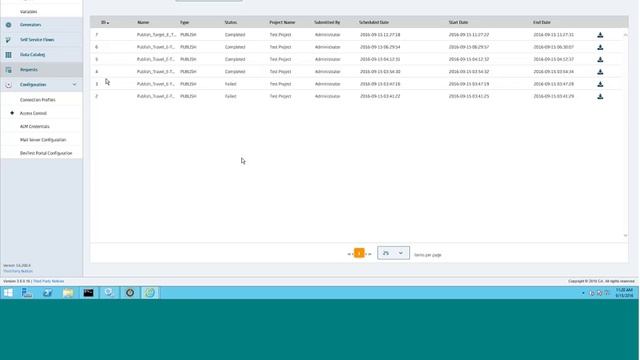Click the Generators sidebar icon
640x360 pixels.
[9, 25]
